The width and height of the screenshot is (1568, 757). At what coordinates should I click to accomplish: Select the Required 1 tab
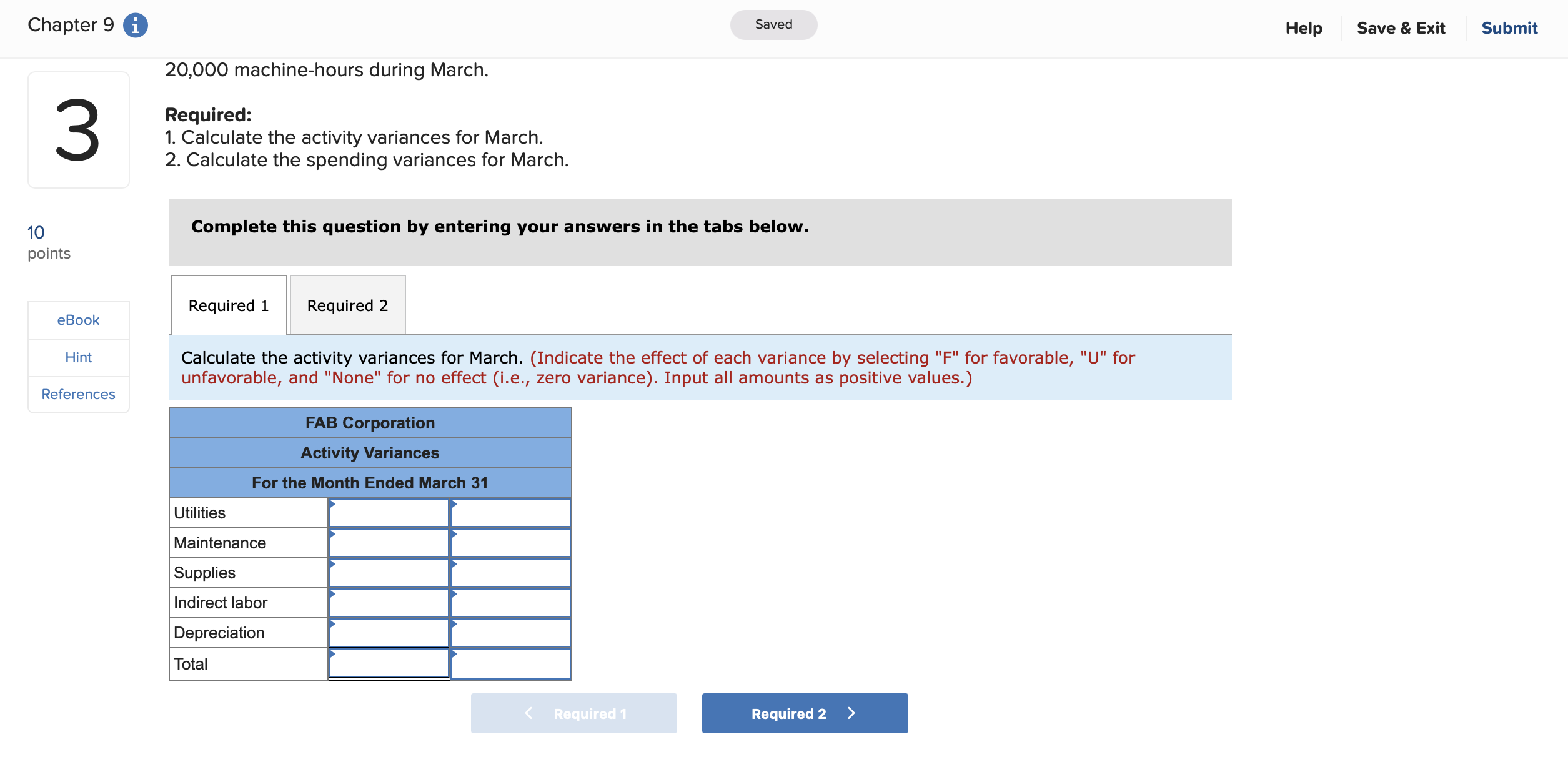coord(227,305)
